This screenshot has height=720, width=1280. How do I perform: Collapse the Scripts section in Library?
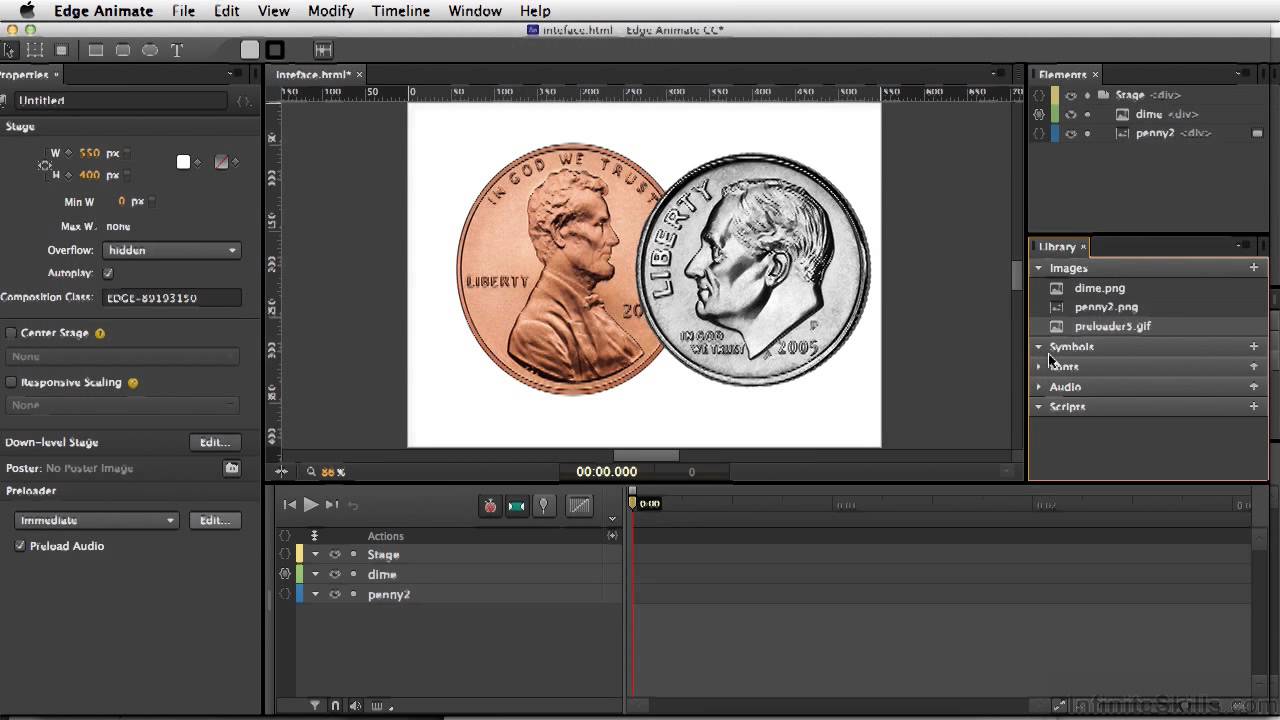tap(1038, 407)
